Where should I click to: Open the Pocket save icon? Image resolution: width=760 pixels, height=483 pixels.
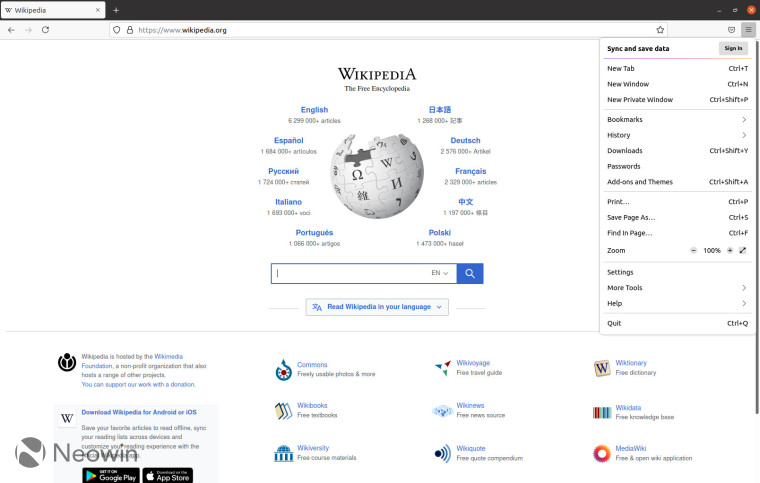click(731, 30)
